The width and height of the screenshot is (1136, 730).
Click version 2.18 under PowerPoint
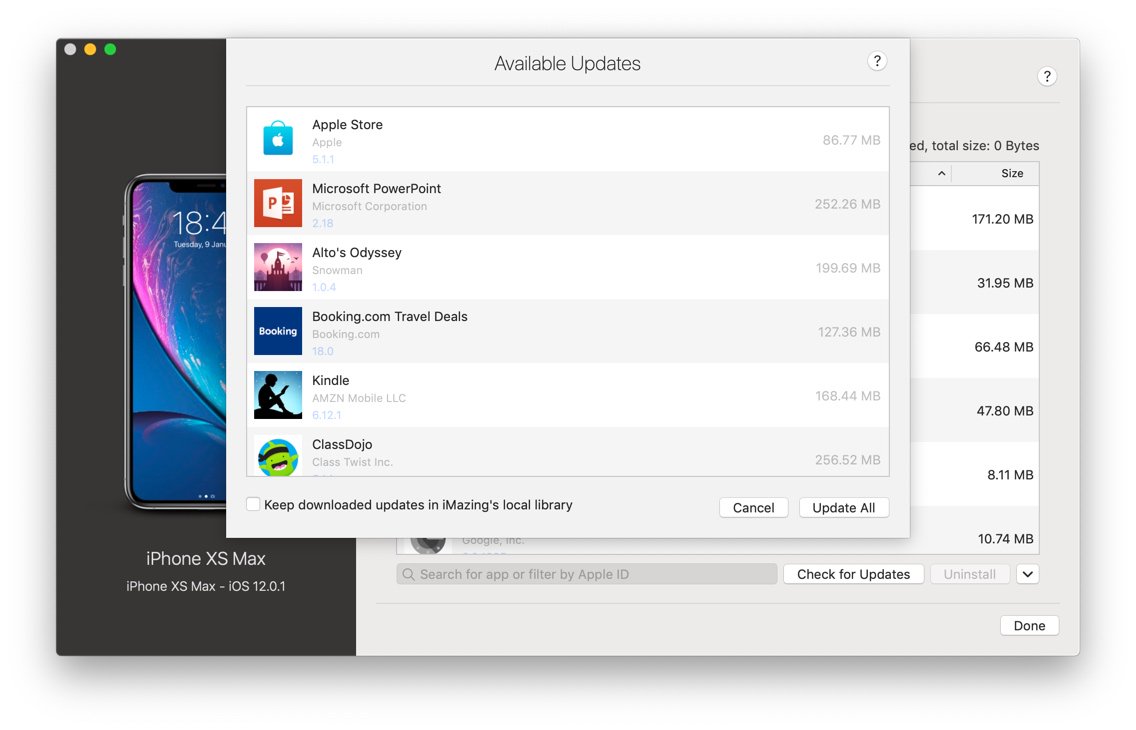322,223
